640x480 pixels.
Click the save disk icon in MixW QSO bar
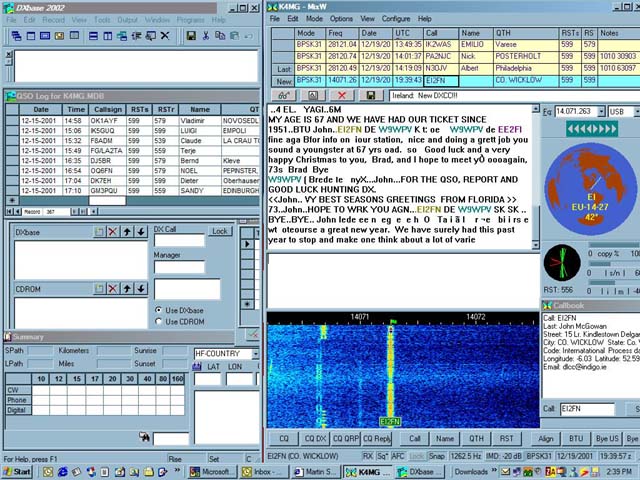pyautogui.click(x=371, y=95)
